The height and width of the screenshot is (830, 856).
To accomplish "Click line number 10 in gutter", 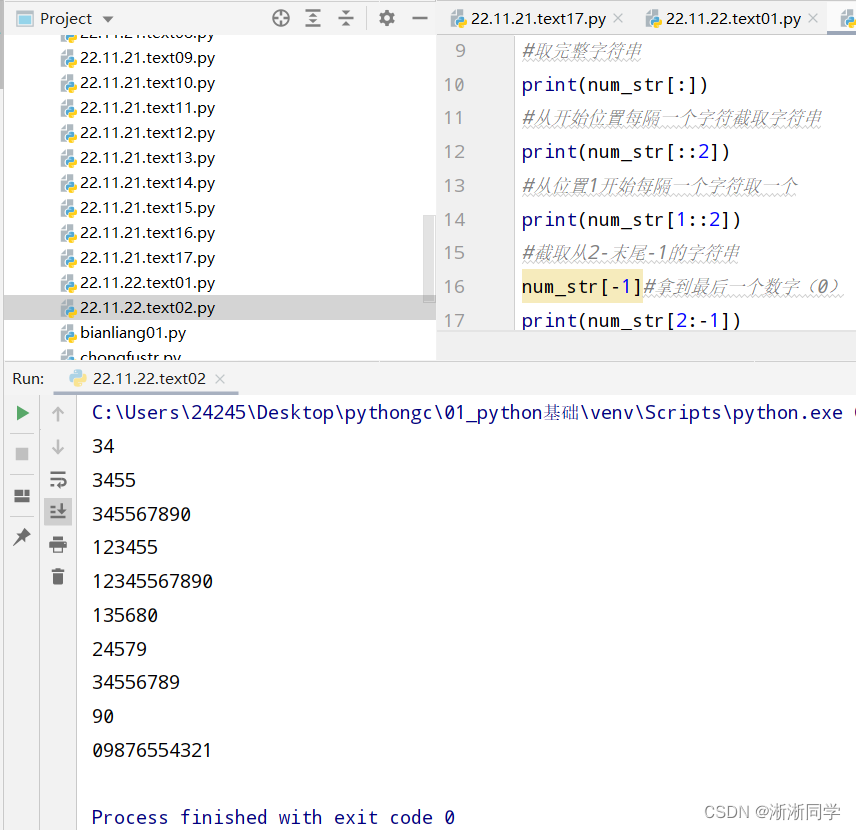I will (454, 85).
